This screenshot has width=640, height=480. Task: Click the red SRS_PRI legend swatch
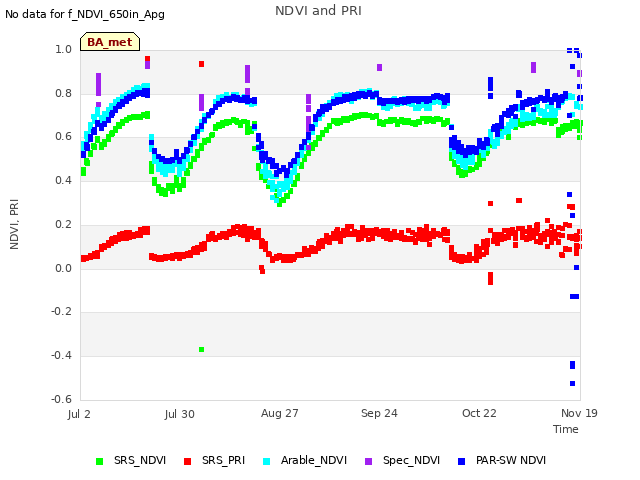[x=187, y=461]
